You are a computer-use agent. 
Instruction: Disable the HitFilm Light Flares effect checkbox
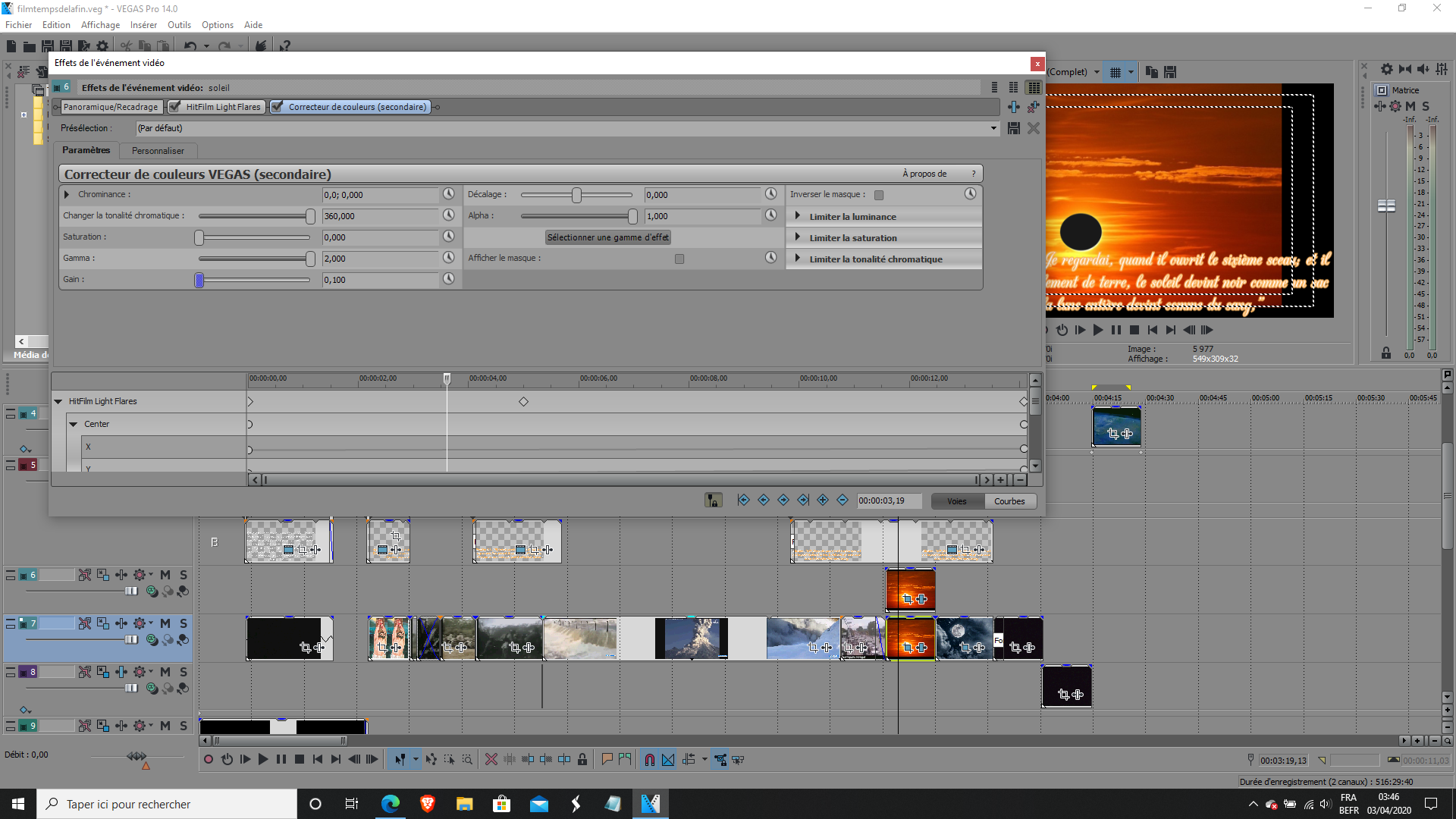175,107
